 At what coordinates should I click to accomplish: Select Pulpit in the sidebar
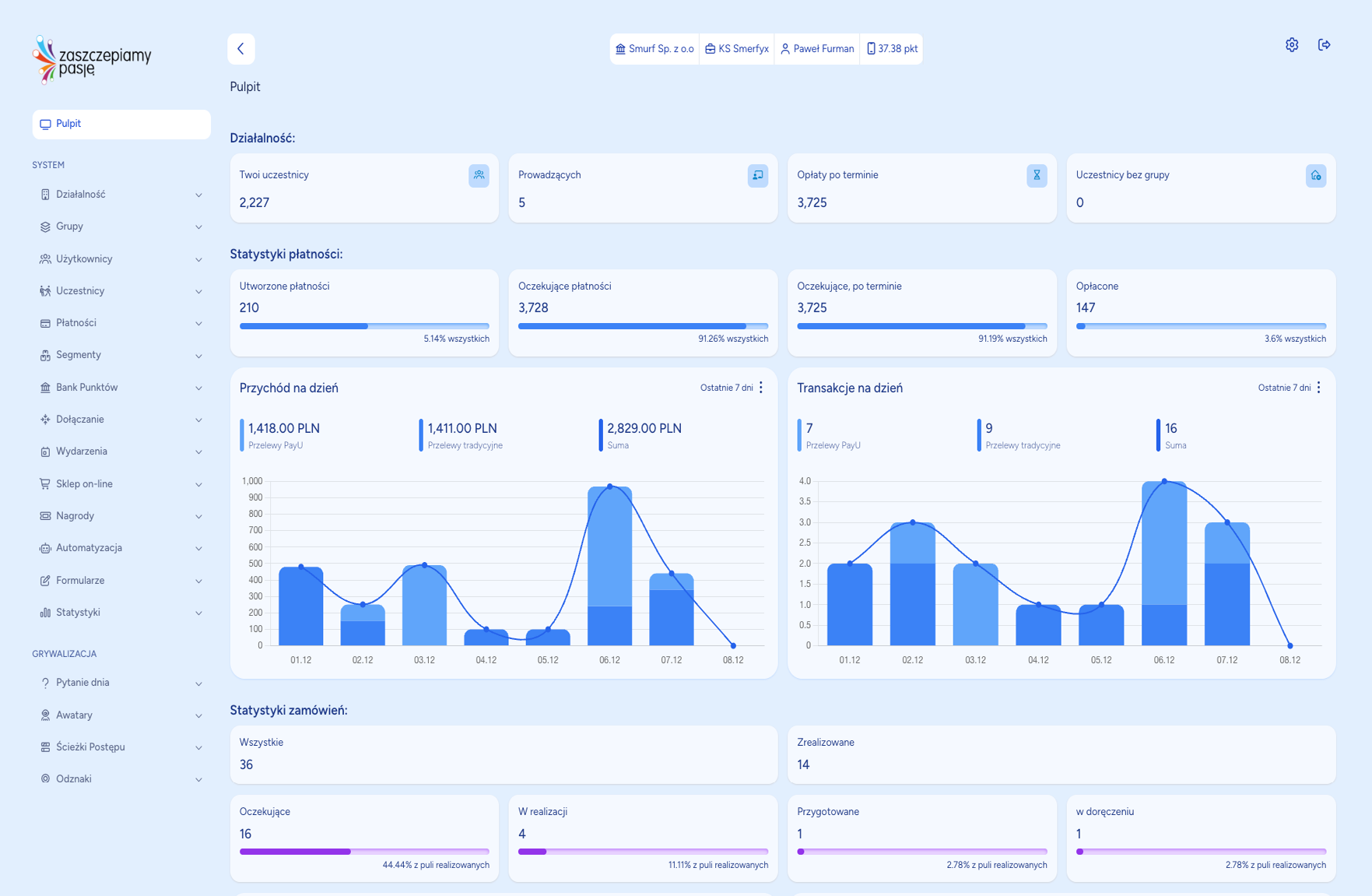click(121, 125)
